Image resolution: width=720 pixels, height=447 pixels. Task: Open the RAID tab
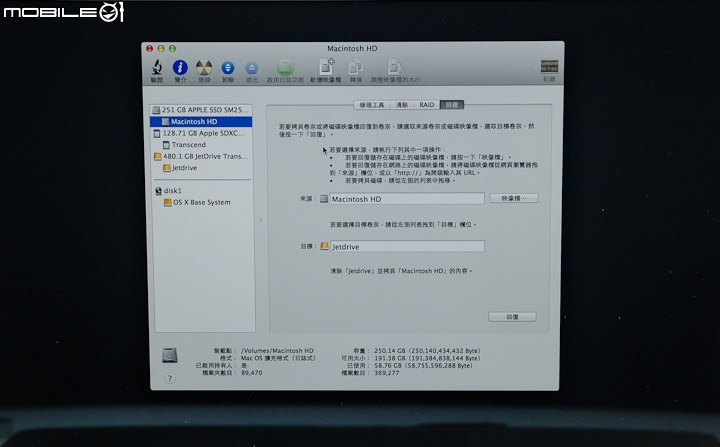pos(427,105)
